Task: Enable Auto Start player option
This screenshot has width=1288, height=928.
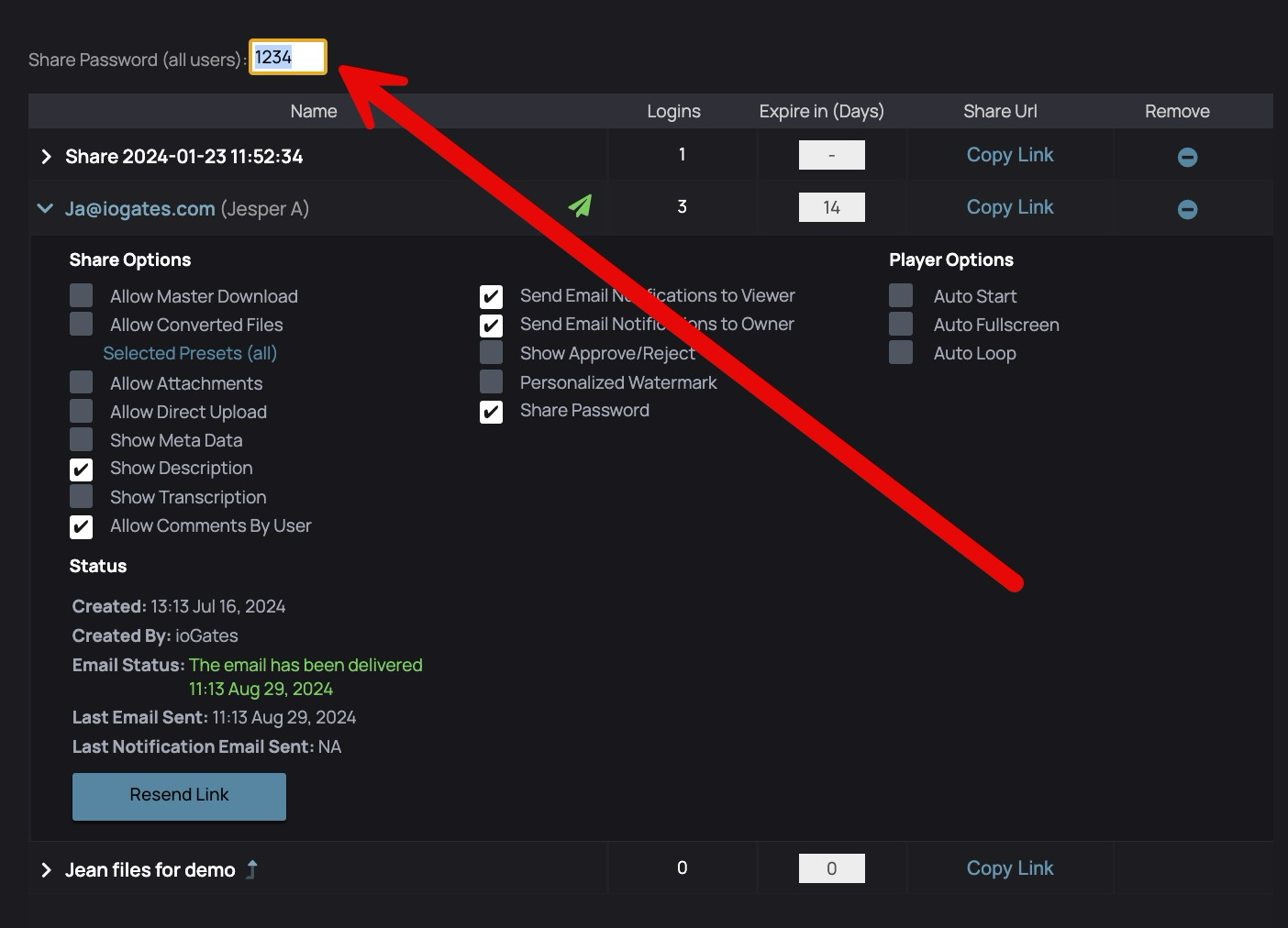Action: (901, 295)
